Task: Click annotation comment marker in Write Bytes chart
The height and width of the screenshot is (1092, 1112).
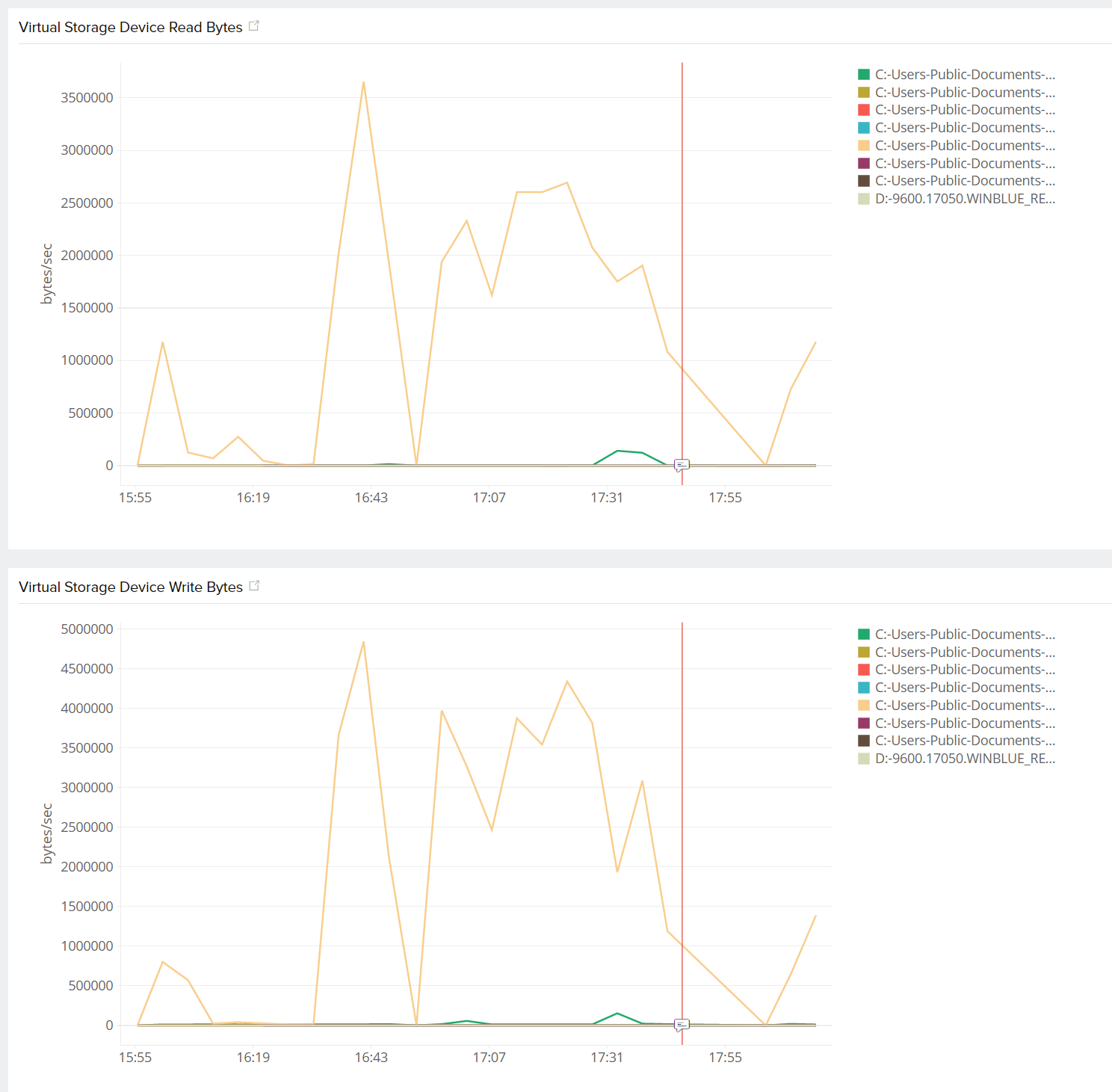Action: [682, 1025]
